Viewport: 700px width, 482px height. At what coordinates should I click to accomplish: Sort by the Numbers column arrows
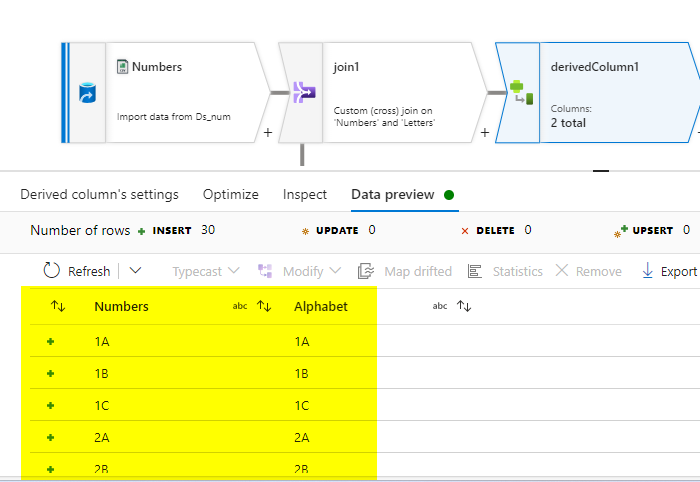pyautogui.click(x=58, y=306)
